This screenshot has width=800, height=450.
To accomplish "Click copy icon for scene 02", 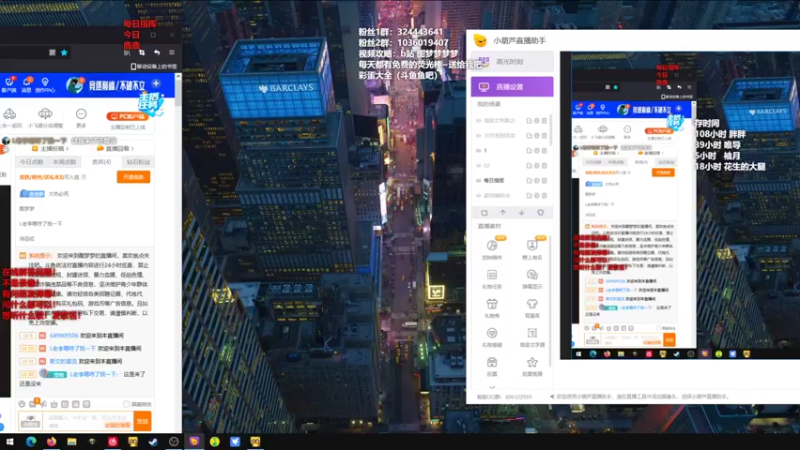I will [529, 166].
